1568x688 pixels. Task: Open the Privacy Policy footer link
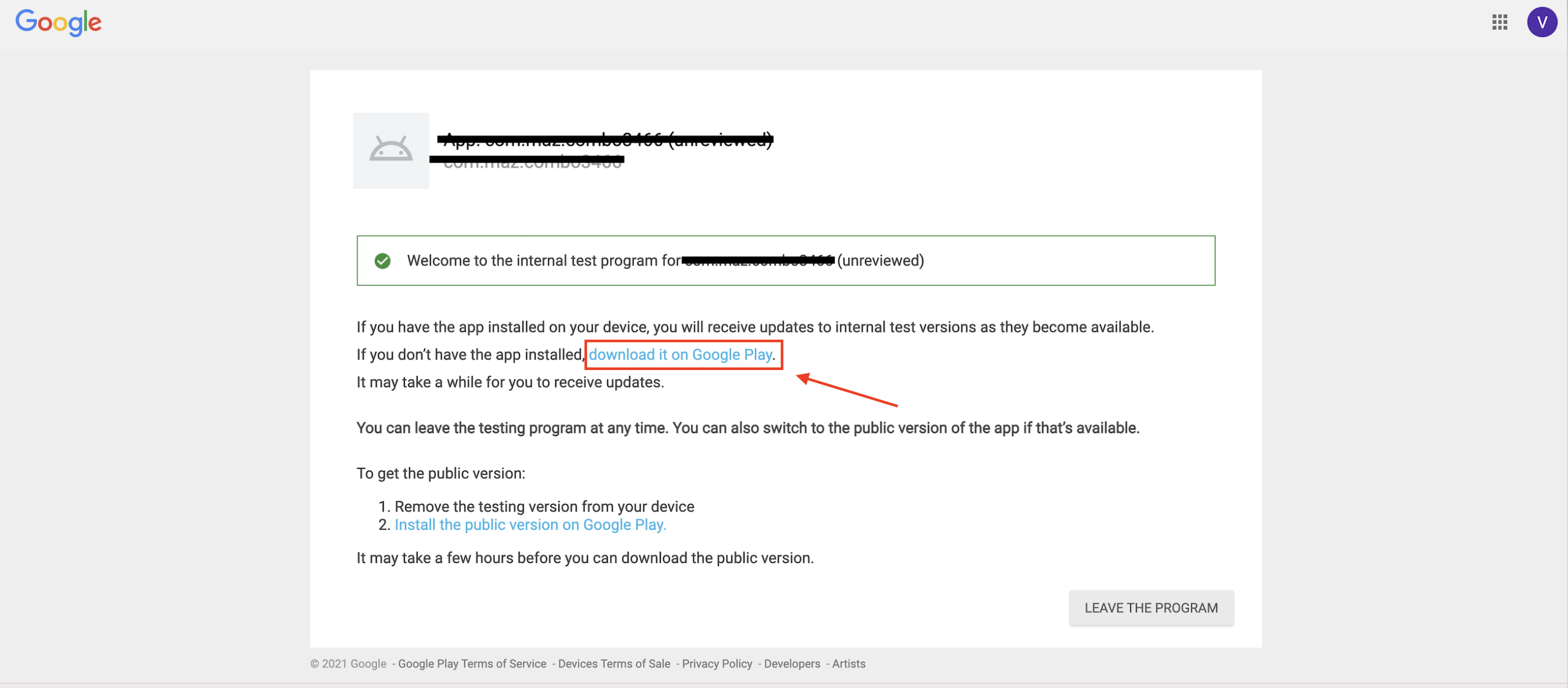click(x=716, y=664)
